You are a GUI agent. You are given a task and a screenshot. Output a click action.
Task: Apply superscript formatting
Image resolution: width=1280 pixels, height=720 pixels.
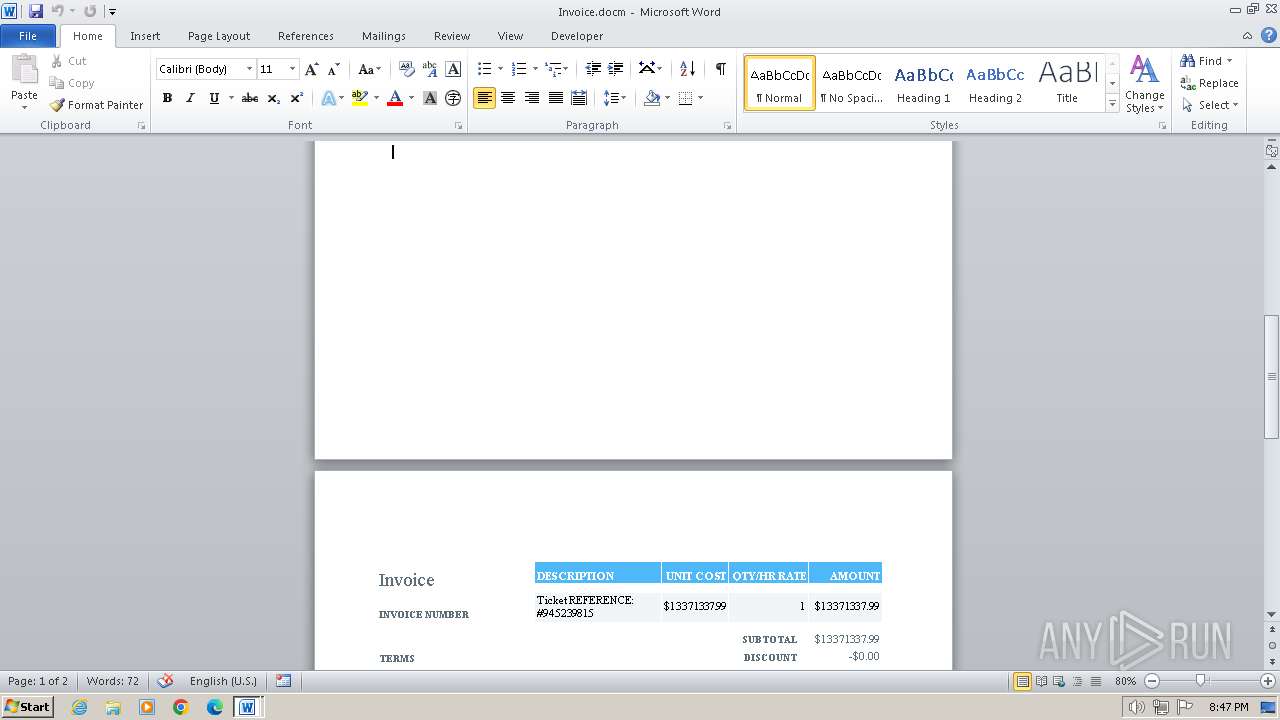click(297, 98)
